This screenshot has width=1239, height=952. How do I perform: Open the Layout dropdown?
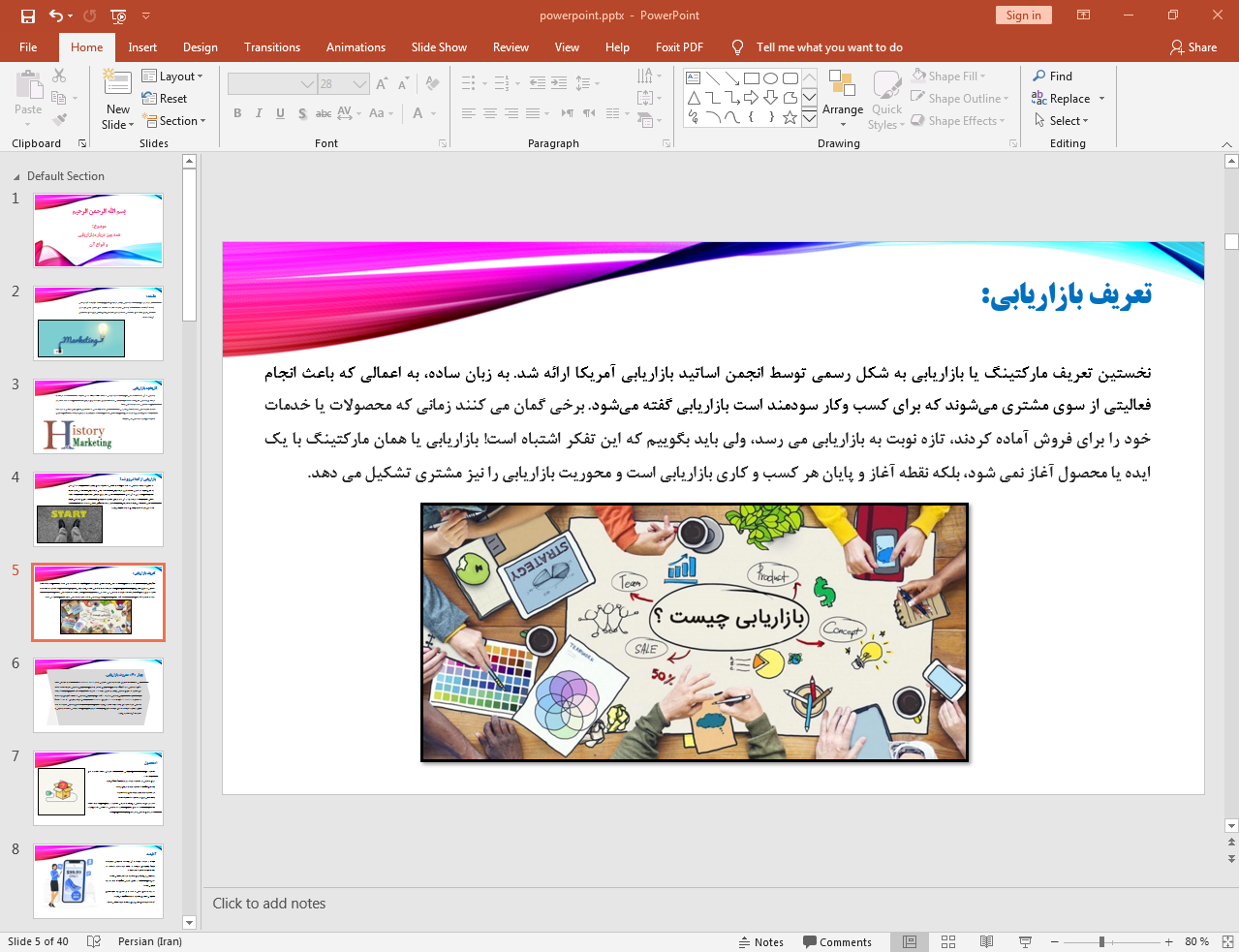(172, 76)
